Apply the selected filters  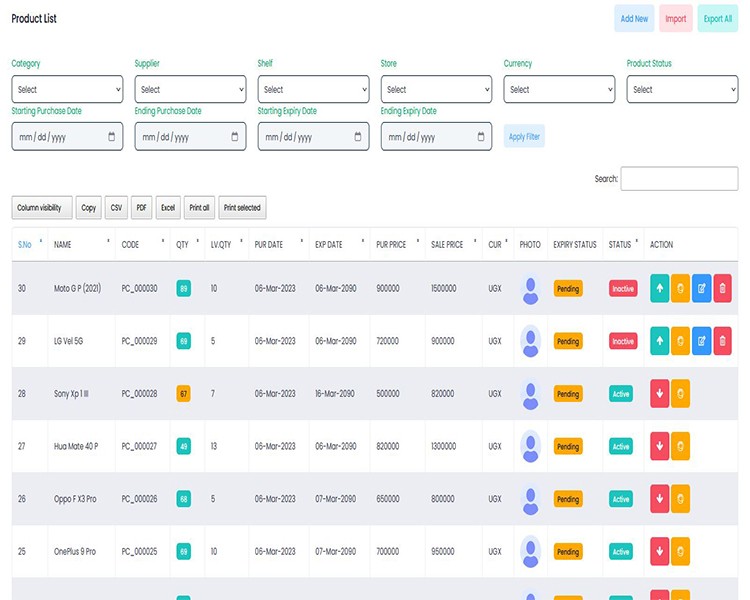point(524,136)
